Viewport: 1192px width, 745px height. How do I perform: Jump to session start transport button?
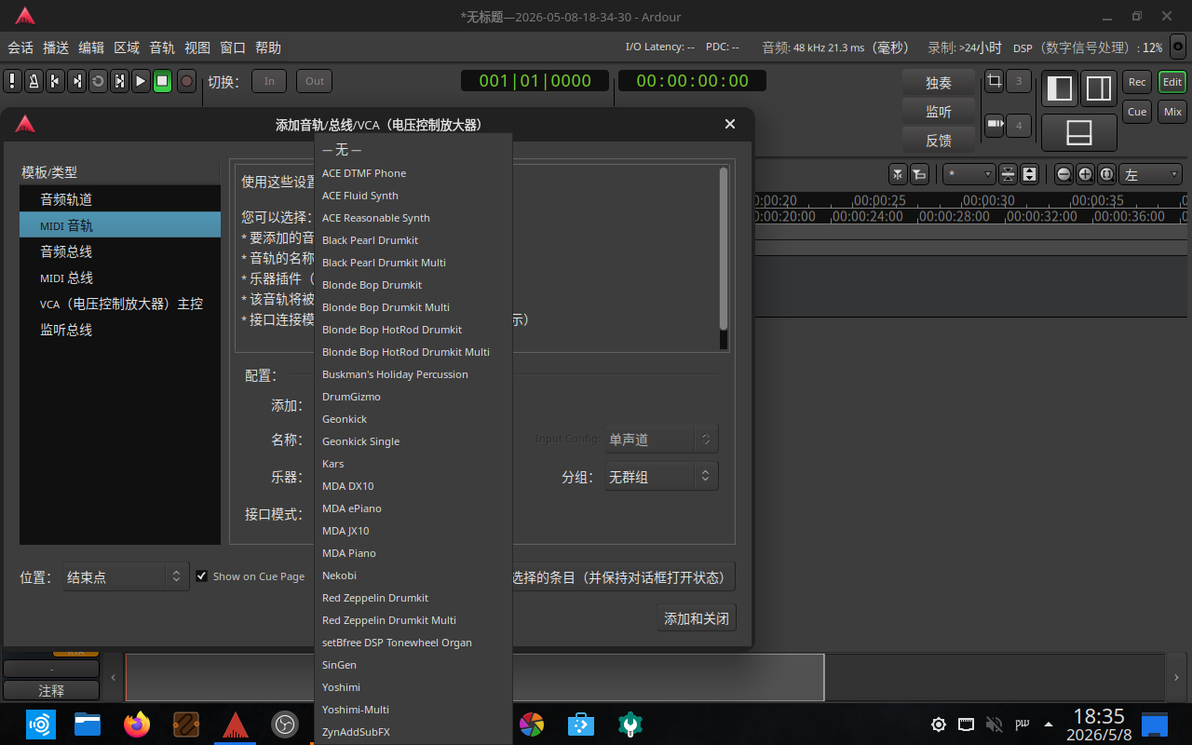[x=55, y=81]
